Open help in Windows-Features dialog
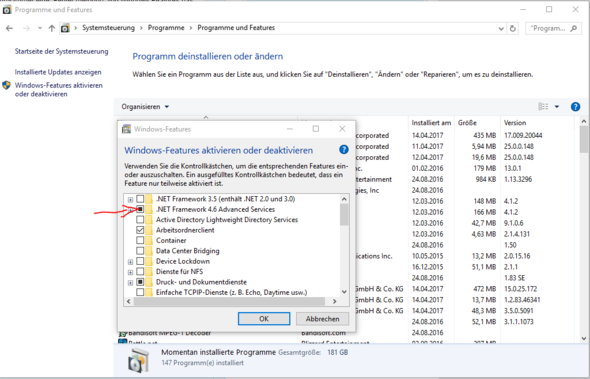 pos(344,149)
